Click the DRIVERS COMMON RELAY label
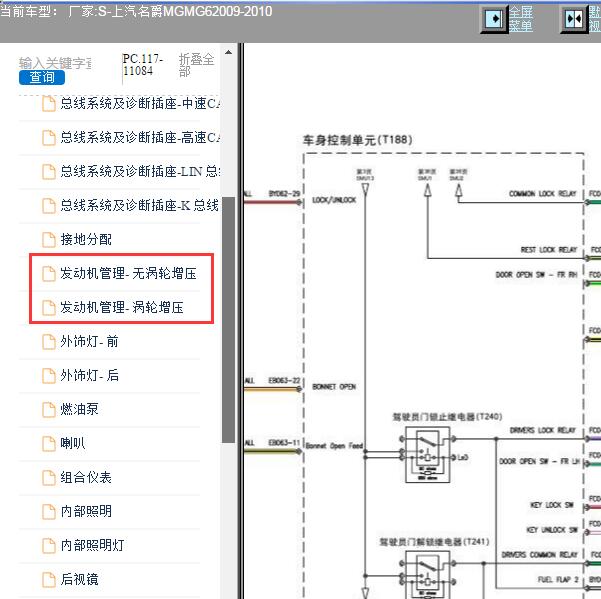601x599 pixels. click(540, 555)
